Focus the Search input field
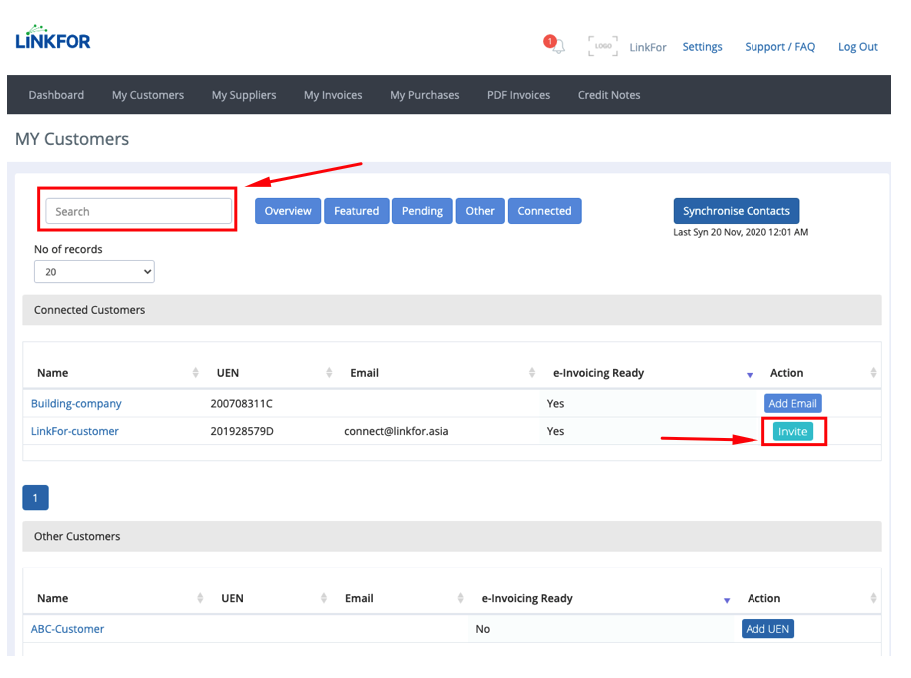Image resolution: width=911 pixels, height=678 pixels. point(139,211)
